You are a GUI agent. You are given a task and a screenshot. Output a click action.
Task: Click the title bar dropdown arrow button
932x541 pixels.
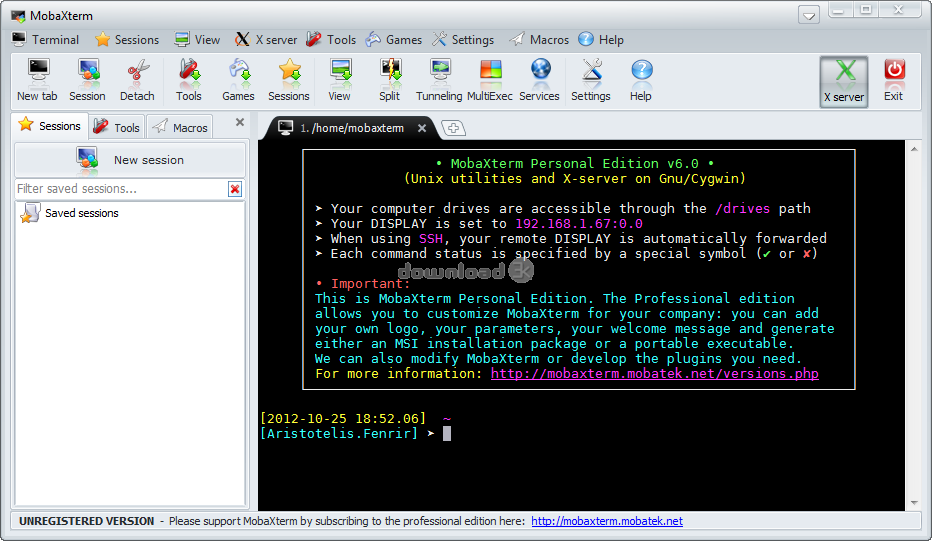809,15
